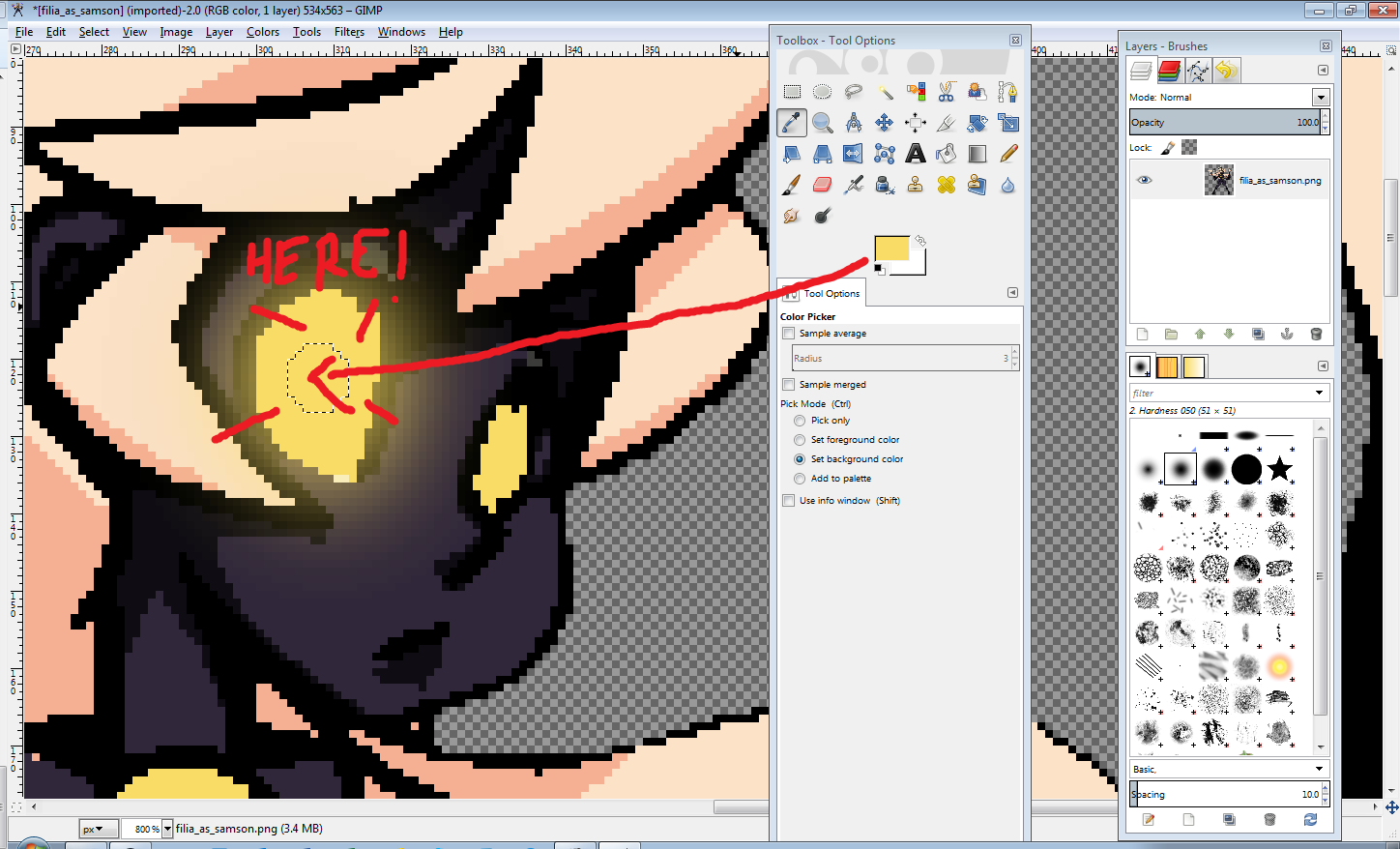Select the Bucket Fill tool
The width and height of the screenshot is (1400, 849).
coord(947,154)
